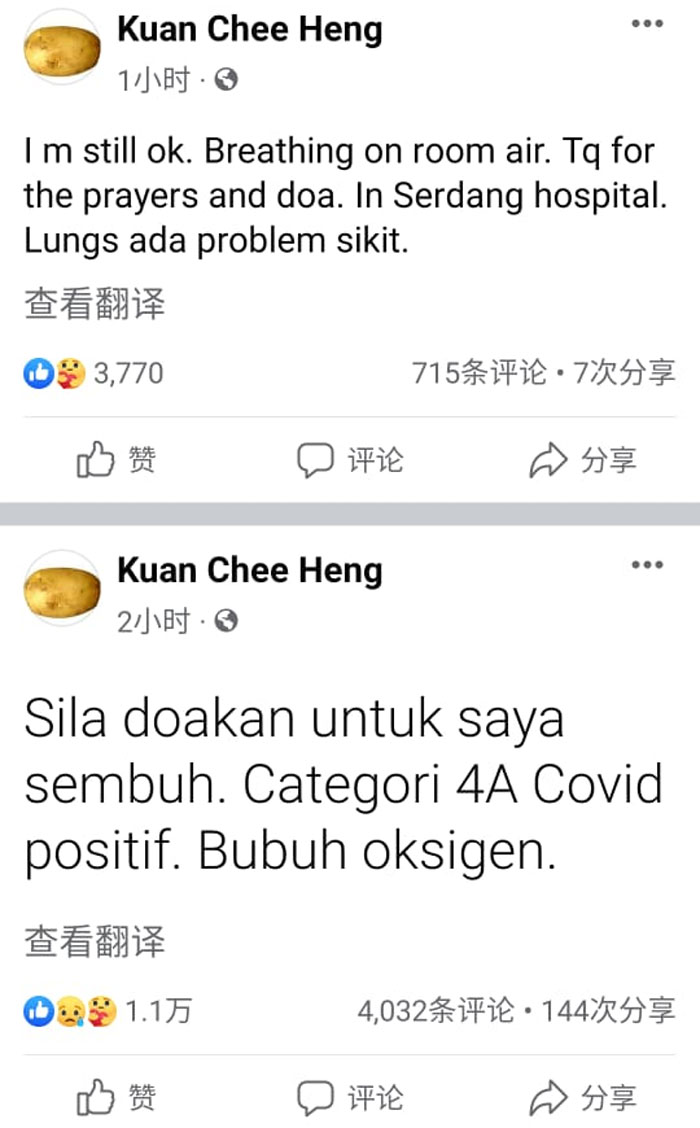Click the globe privacy icon beside 1小时

[227, 80]
